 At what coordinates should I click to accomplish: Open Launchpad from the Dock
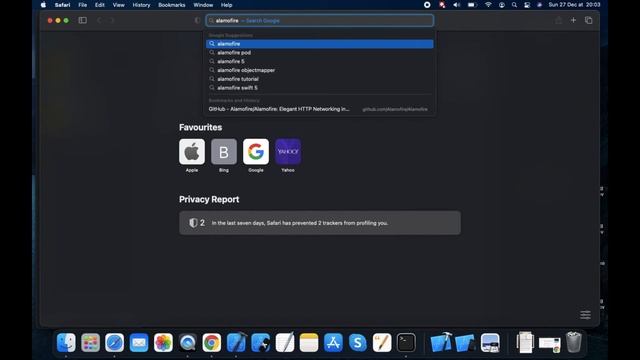coord(90,342)
